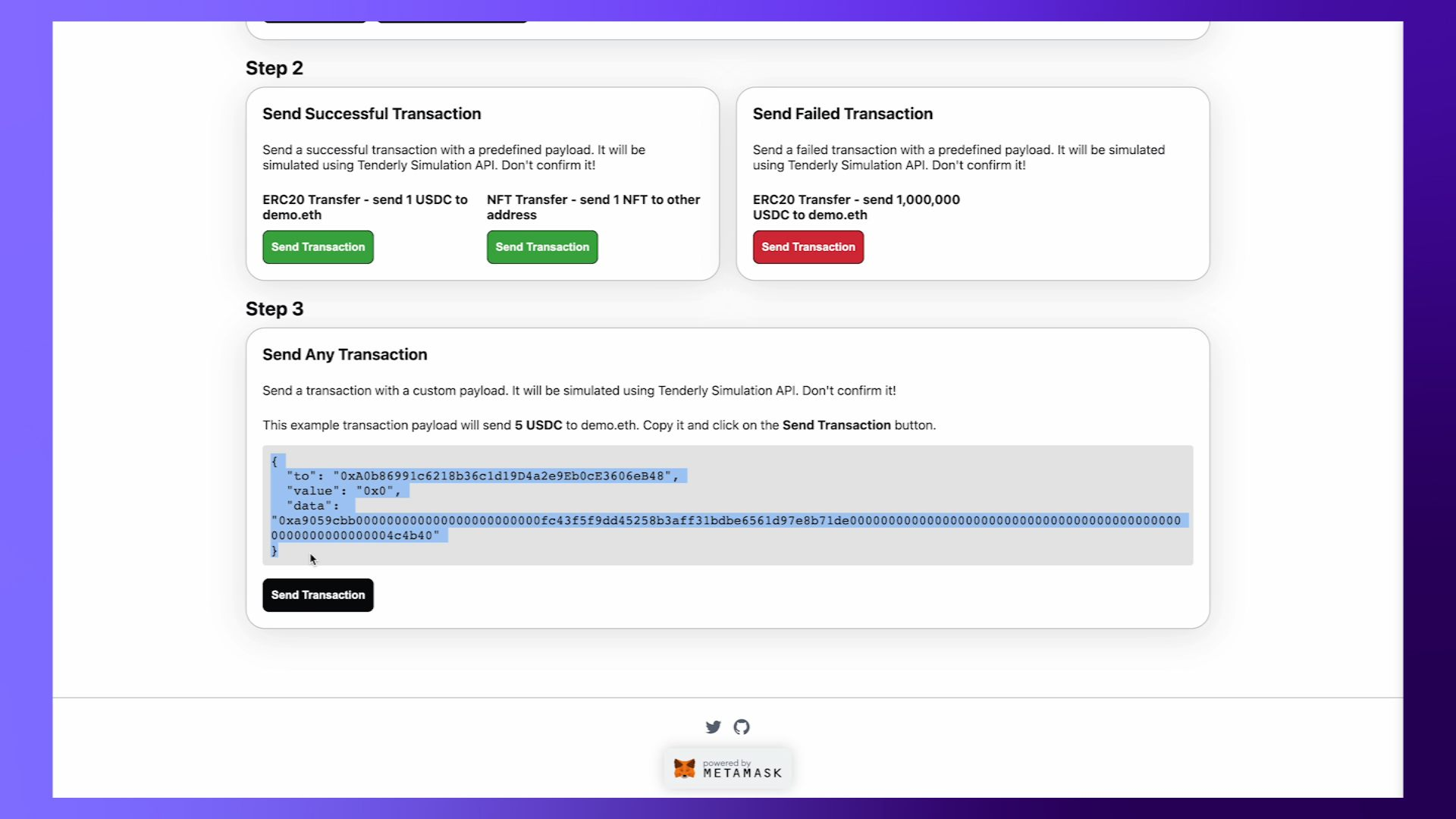Click the red Send Transaction for the failed transfer
The height and width of the screenshot is (819, 1456).
pos(808,246)
